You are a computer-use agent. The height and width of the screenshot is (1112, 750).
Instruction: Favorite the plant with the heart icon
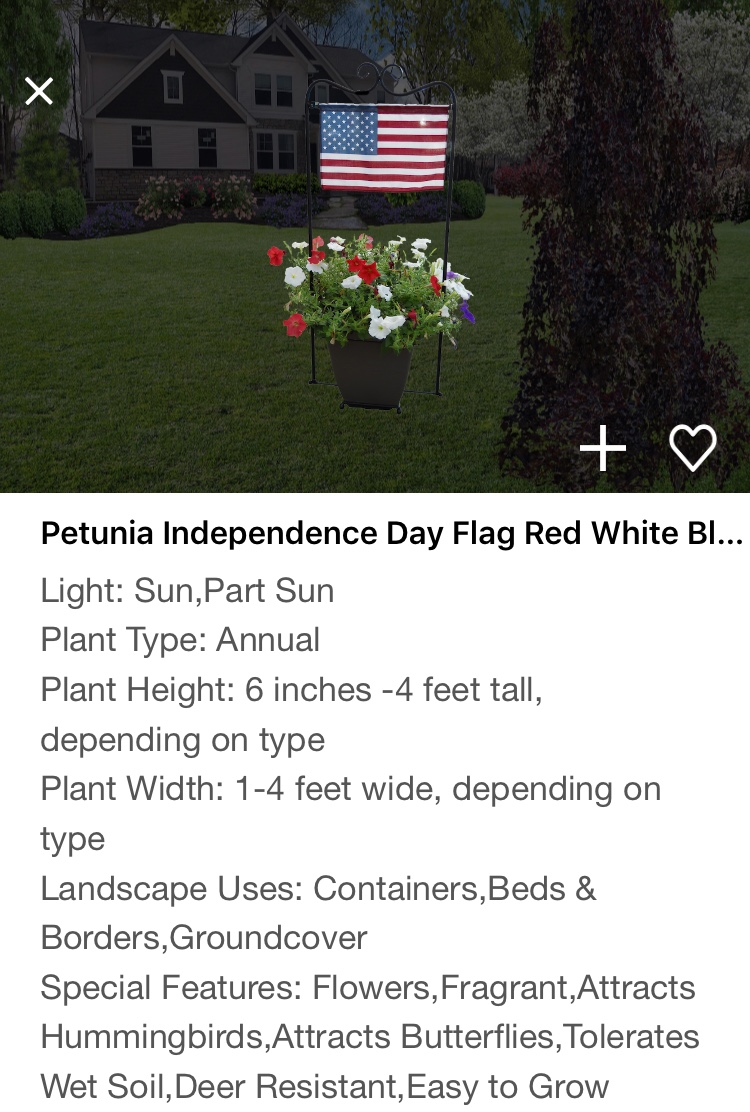pos(693,448)
